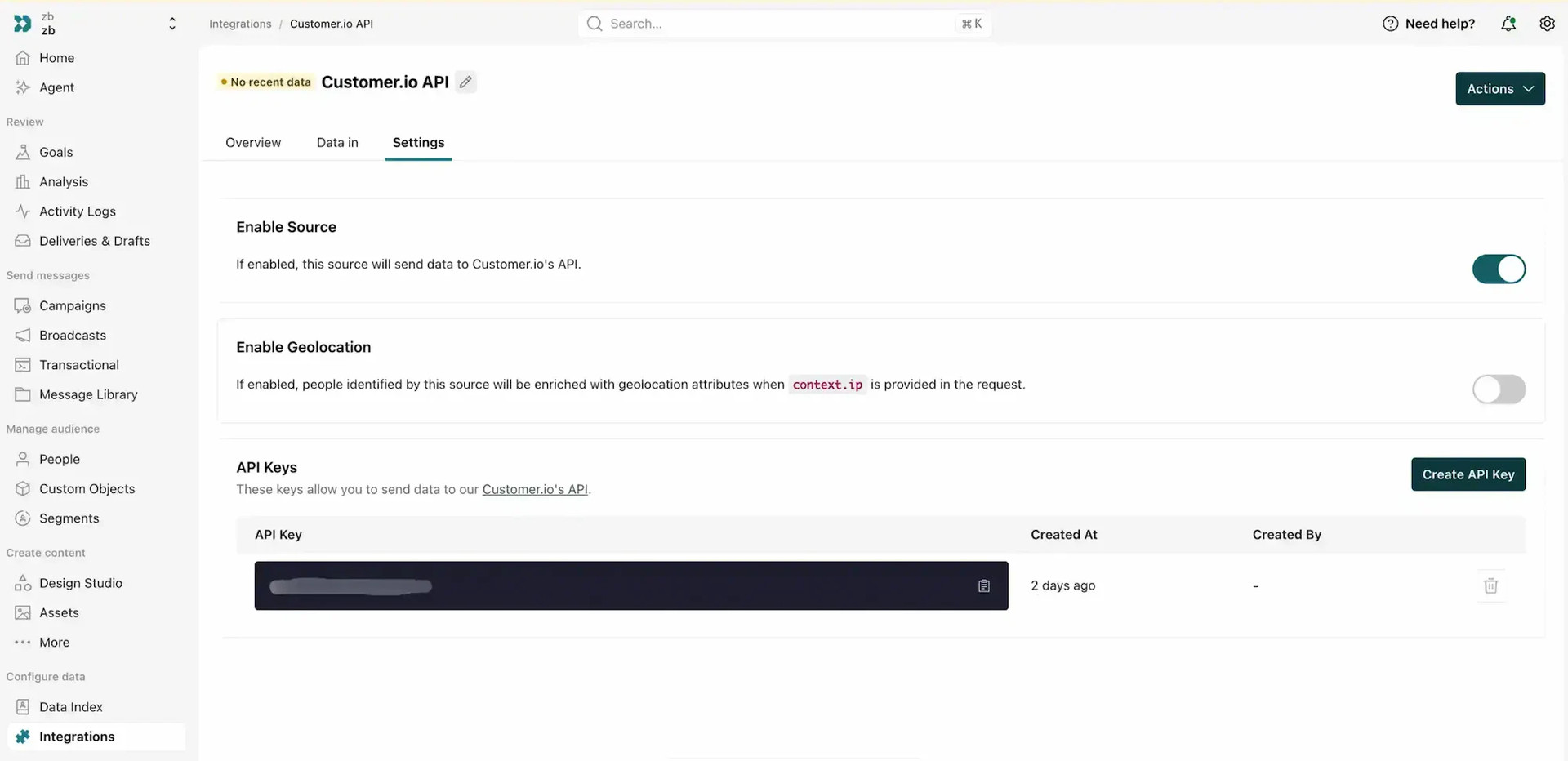Click the Need help? button

[x=1429, y=24]
